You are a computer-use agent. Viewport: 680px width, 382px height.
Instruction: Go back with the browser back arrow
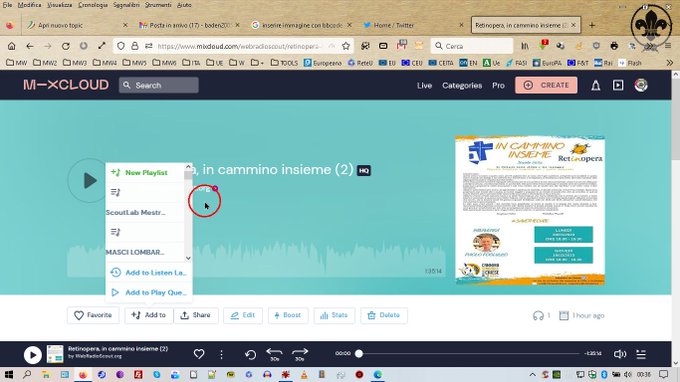coord(29,46)
